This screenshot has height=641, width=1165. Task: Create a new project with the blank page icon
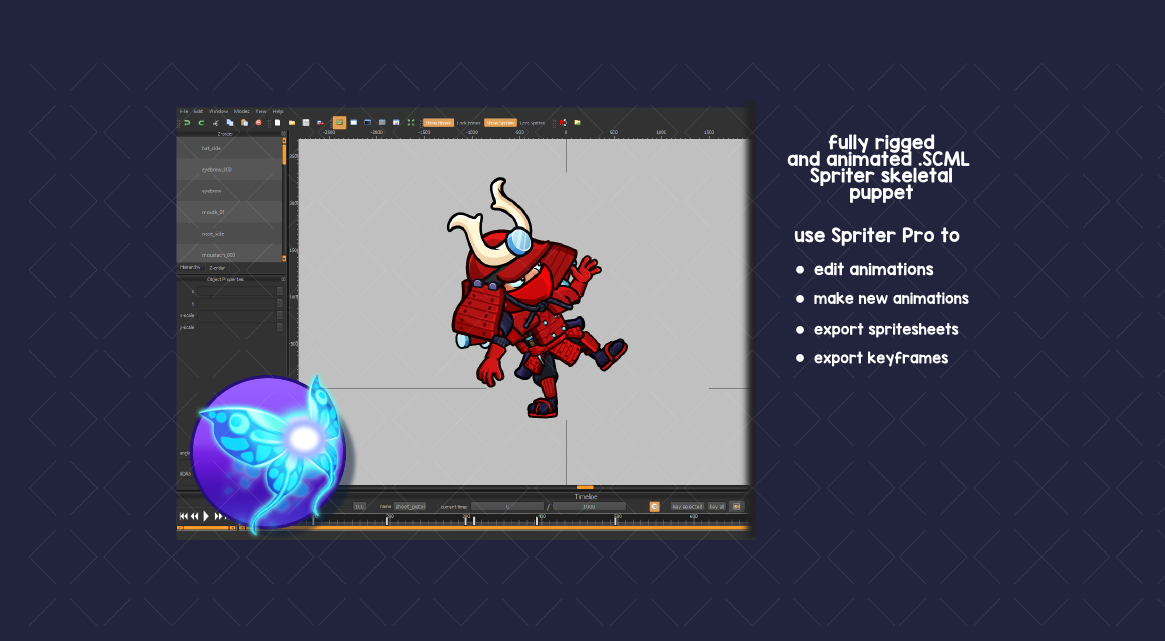tap(277, 123)
